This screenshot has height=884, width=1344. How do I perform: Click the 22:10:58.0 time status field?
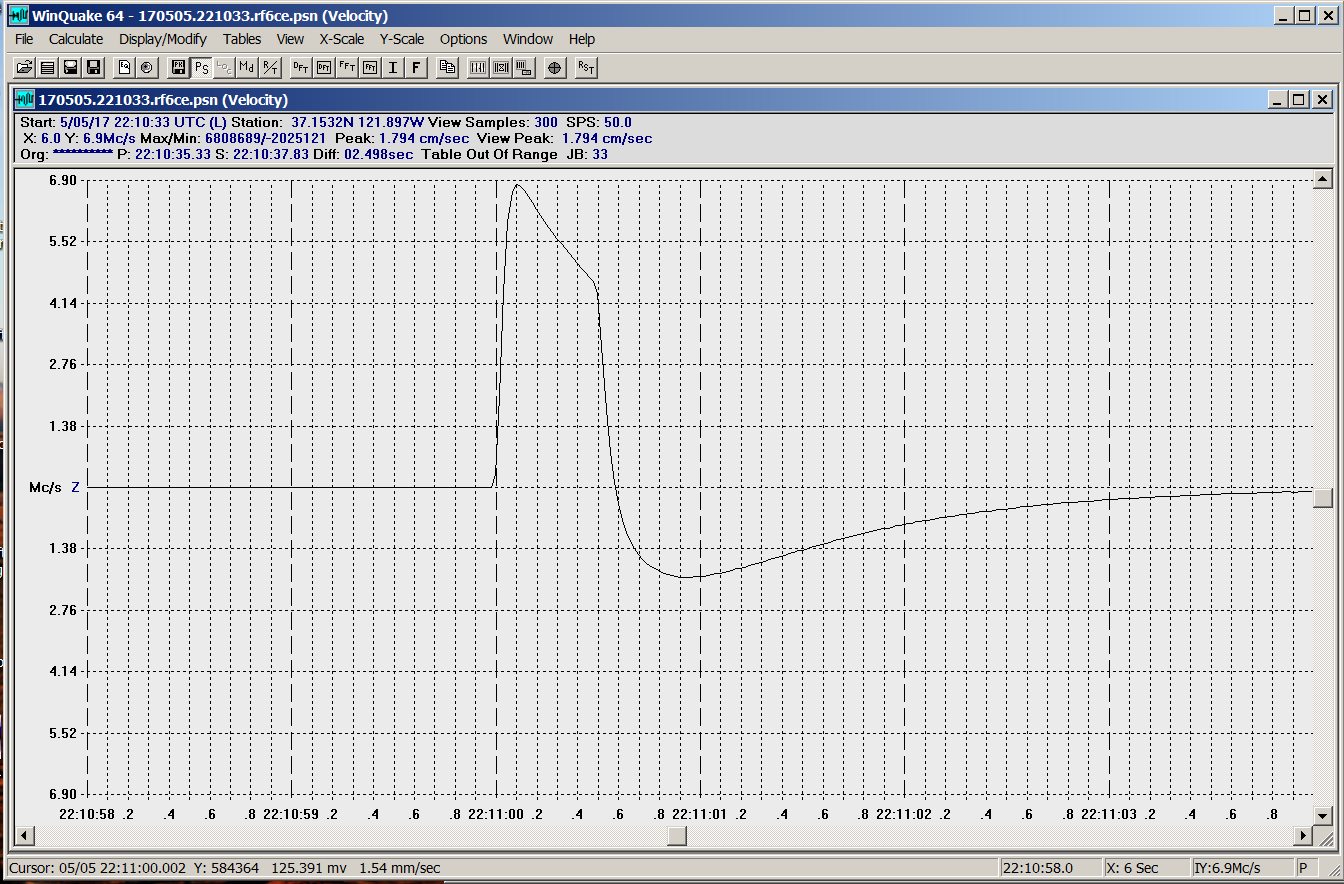pos(1050,868)
